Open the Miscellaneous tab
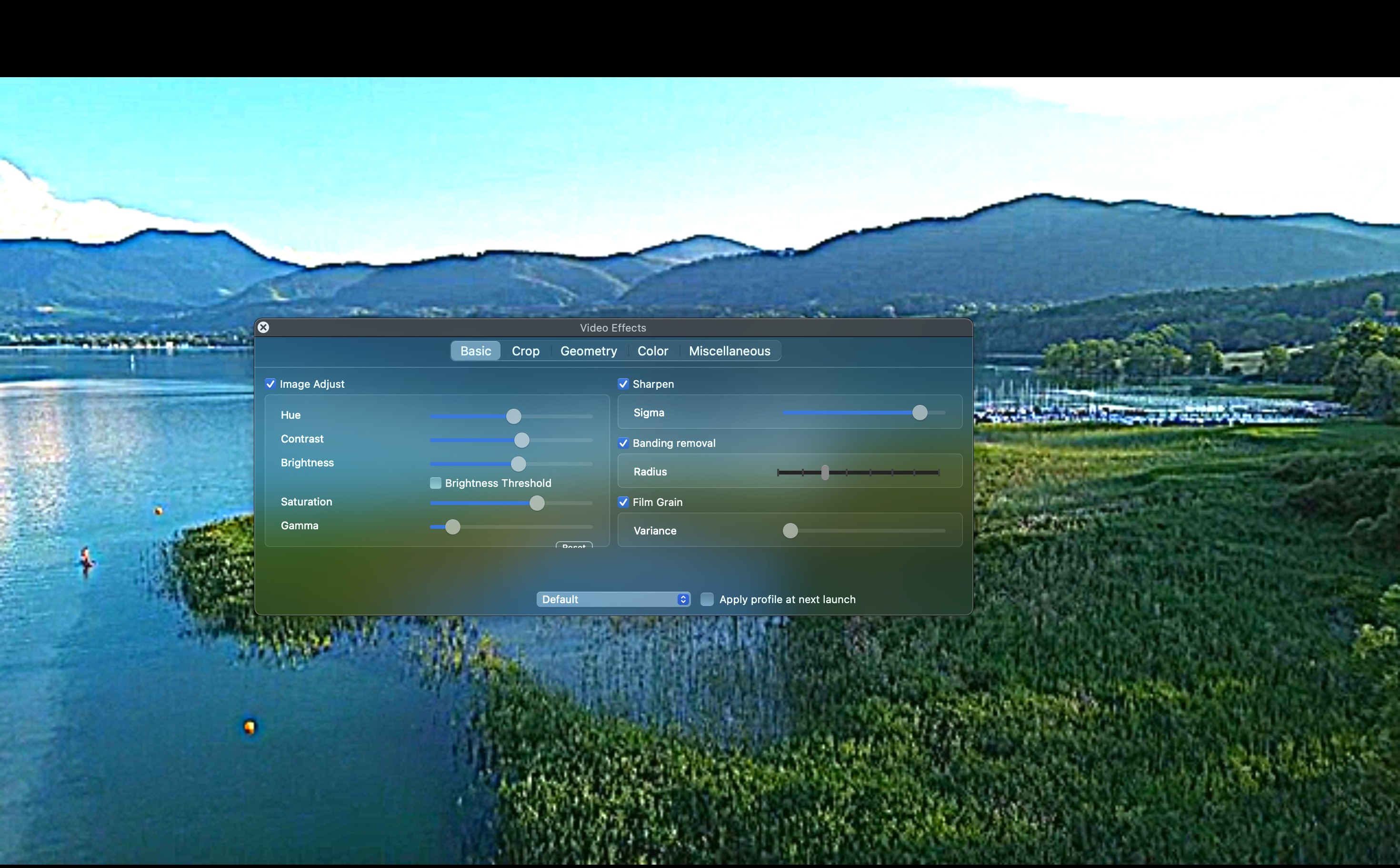 (x=730, y=351)
